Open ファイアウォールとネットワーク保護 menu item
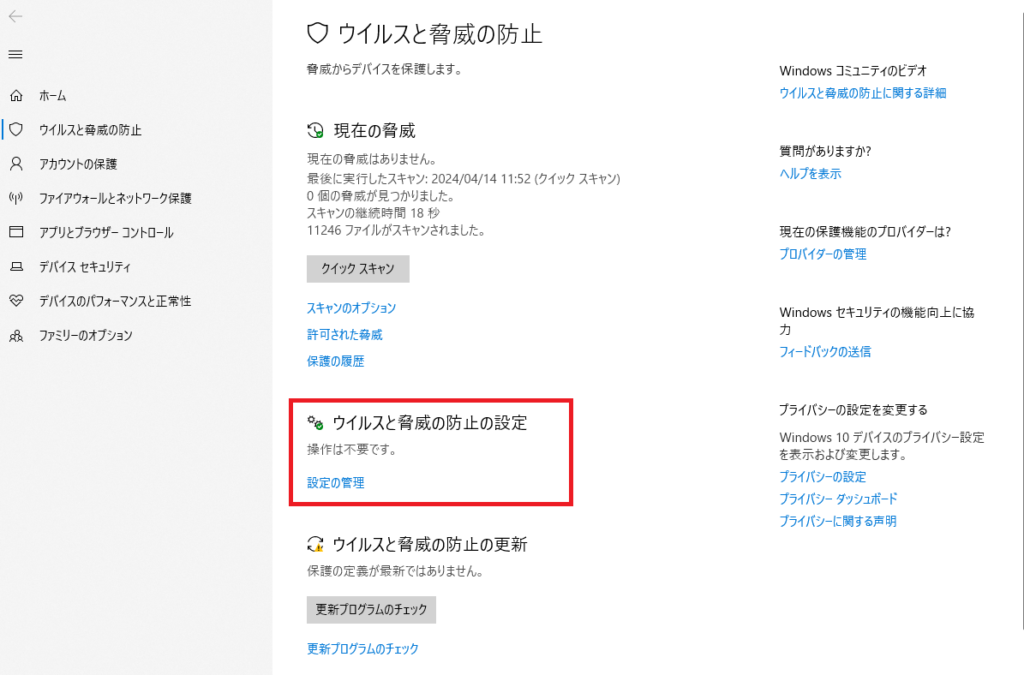Viewport: 1024px width, 675px height. [x=114, y=198]
